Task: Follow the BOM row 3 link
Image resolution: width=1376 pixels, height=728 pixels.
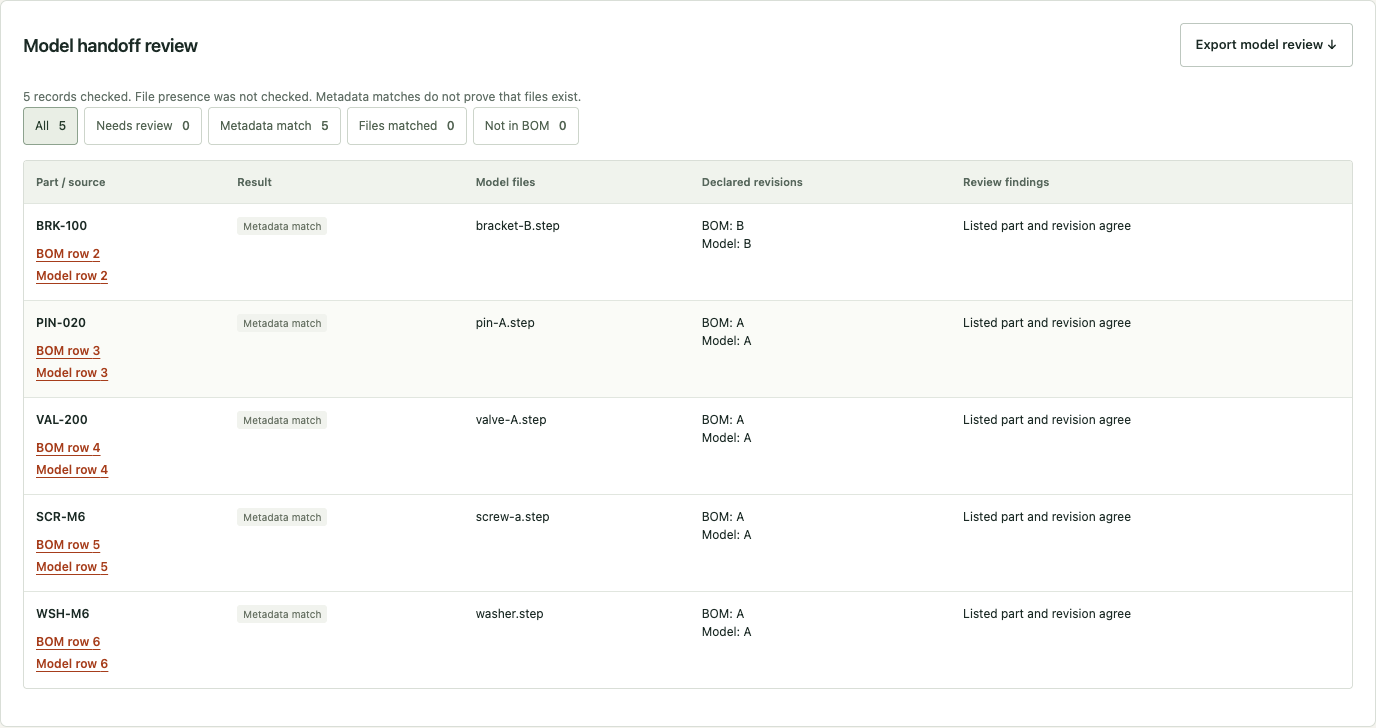Action: (68, 351)
